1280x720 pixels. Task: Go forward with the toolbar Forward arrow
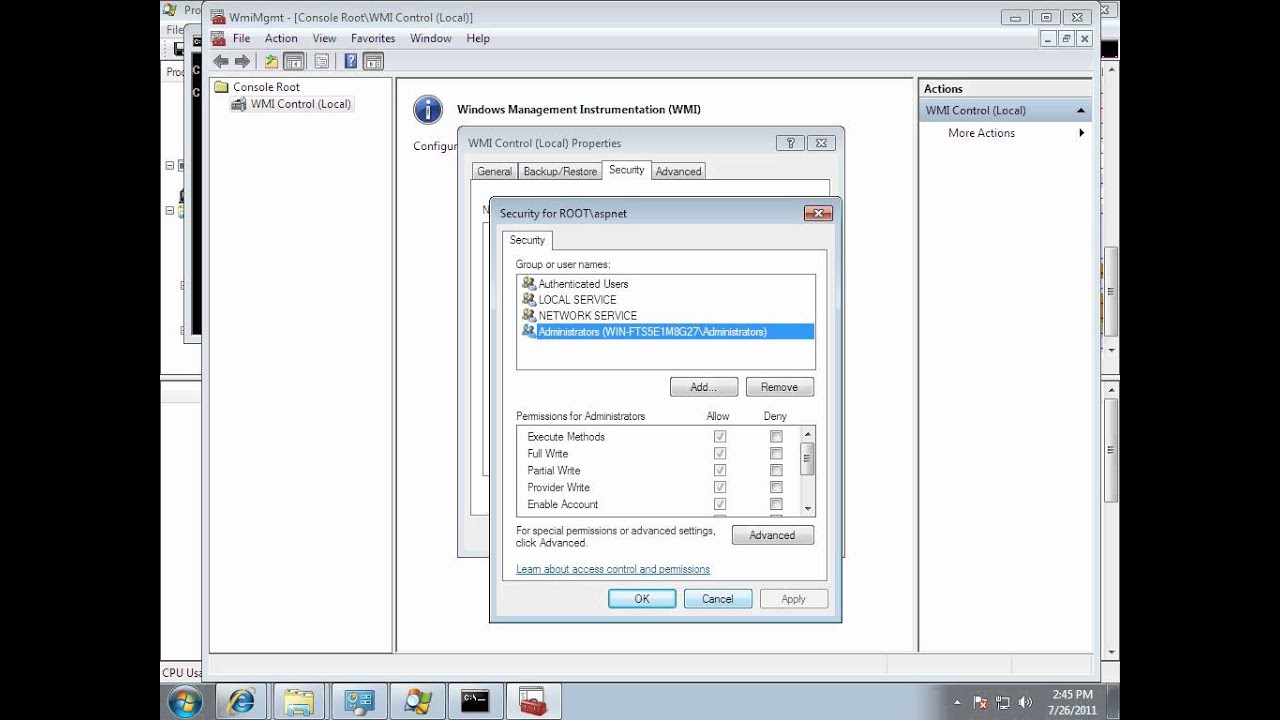(242, 61)
